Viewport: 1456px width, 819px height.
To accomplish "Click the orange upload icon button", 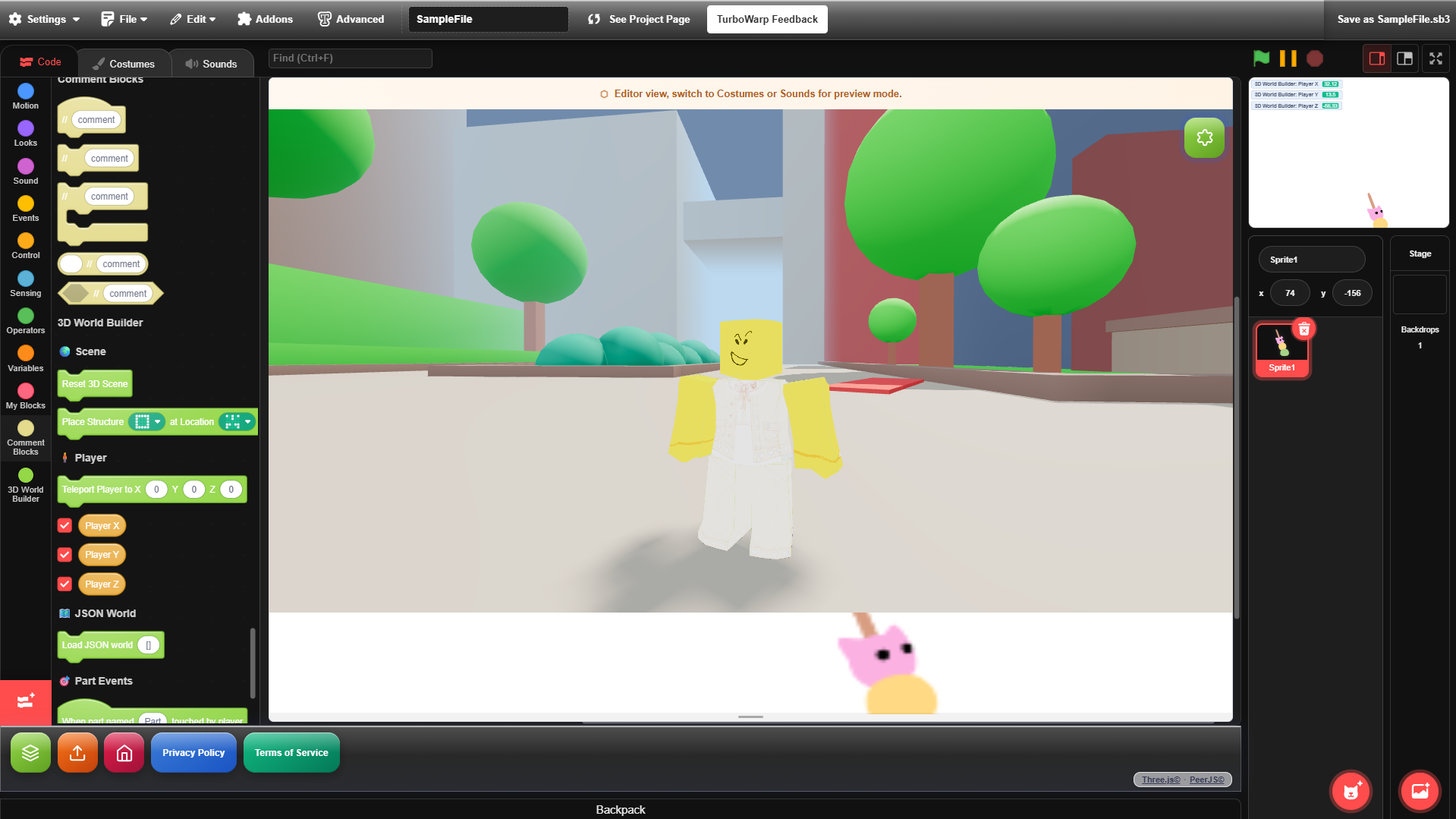I will [x=77, y=752].
